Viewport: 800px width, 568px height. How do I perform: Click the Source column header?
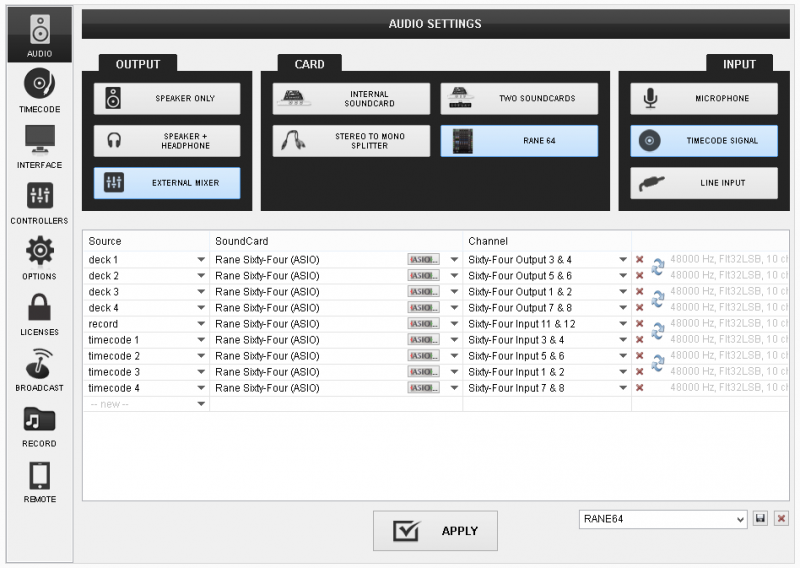146,241
